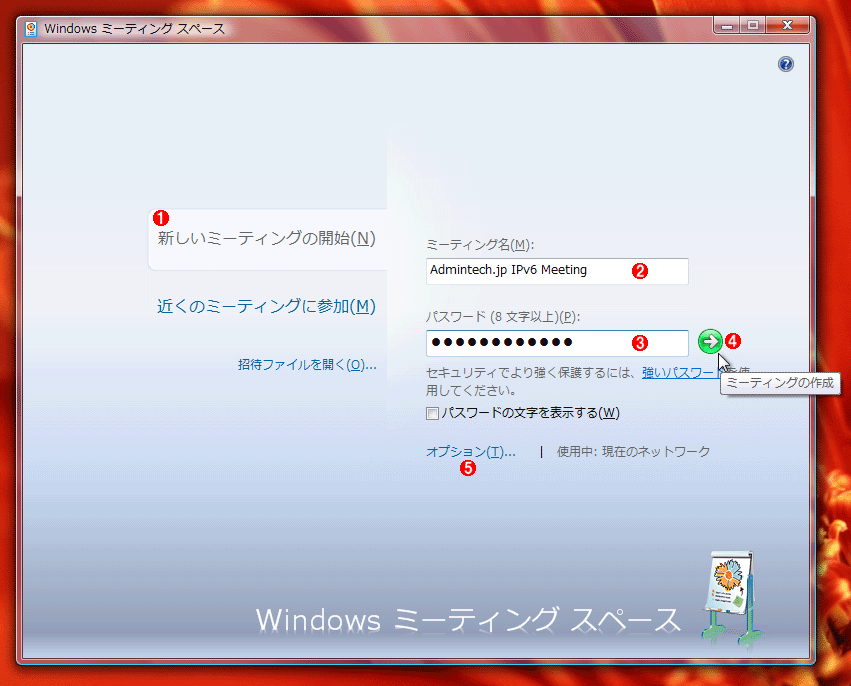Open the 強いパスワード help link
This screenshot has height=686, width=851.
(x=681, y=373)
